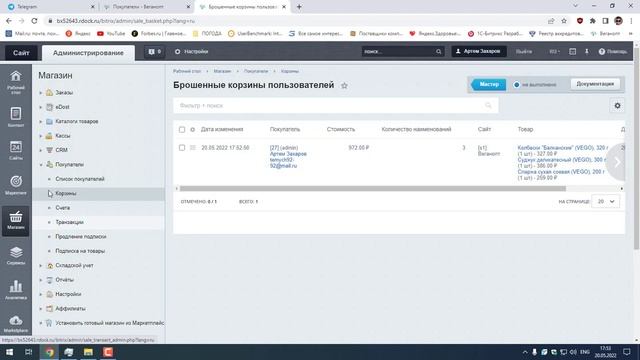Collapse the Покупатели tree node
Viewport: 640px width, 360px height.
[x=41, y=165]
